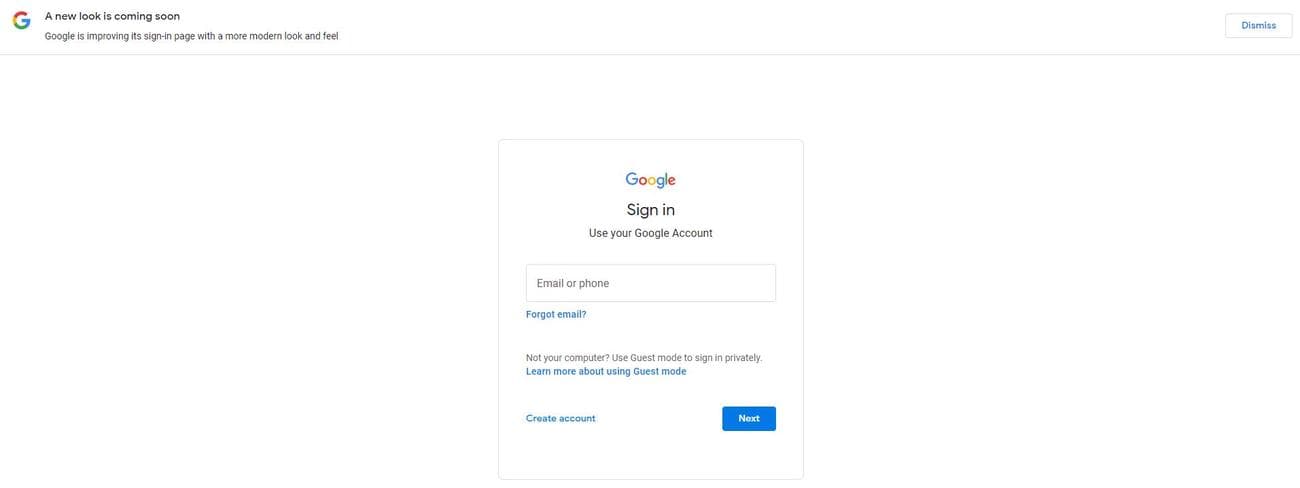The width and height of the screenshot is (1300, 488).
Task: Click the words "Guest mode" in the Learn more link
Action: tap(659, 371)
